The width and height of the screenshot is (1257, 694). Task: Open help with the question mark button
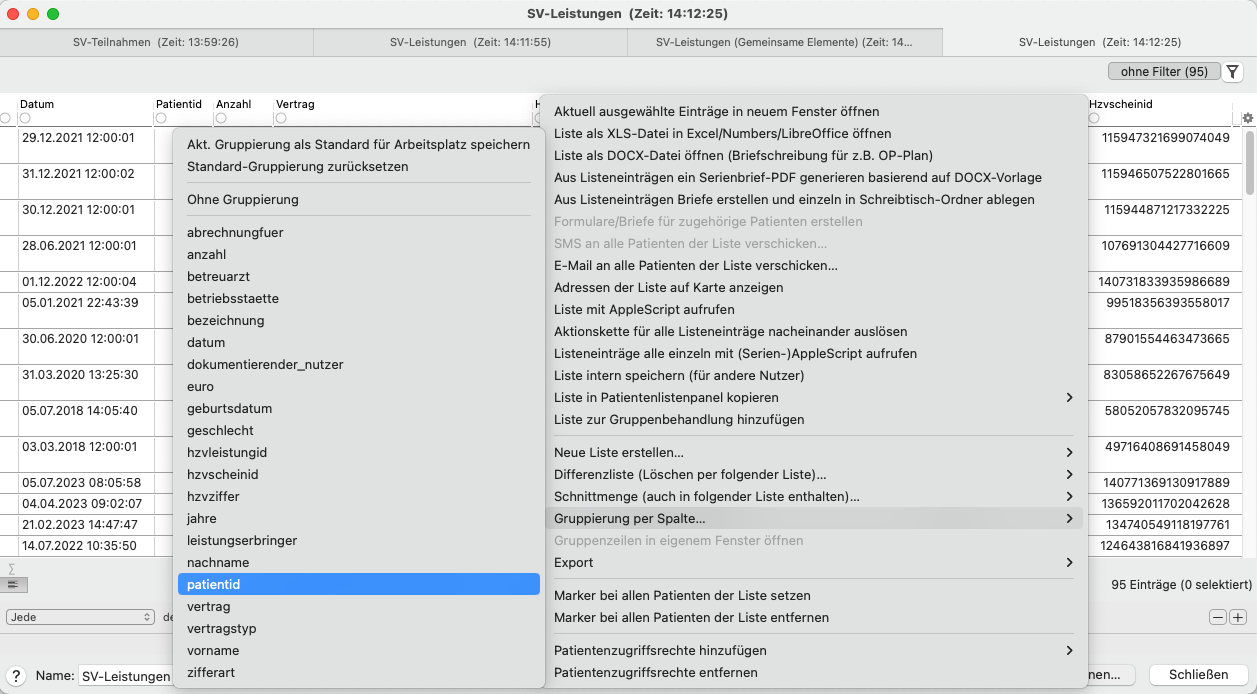pyautogui.click(x=16, y=676)
